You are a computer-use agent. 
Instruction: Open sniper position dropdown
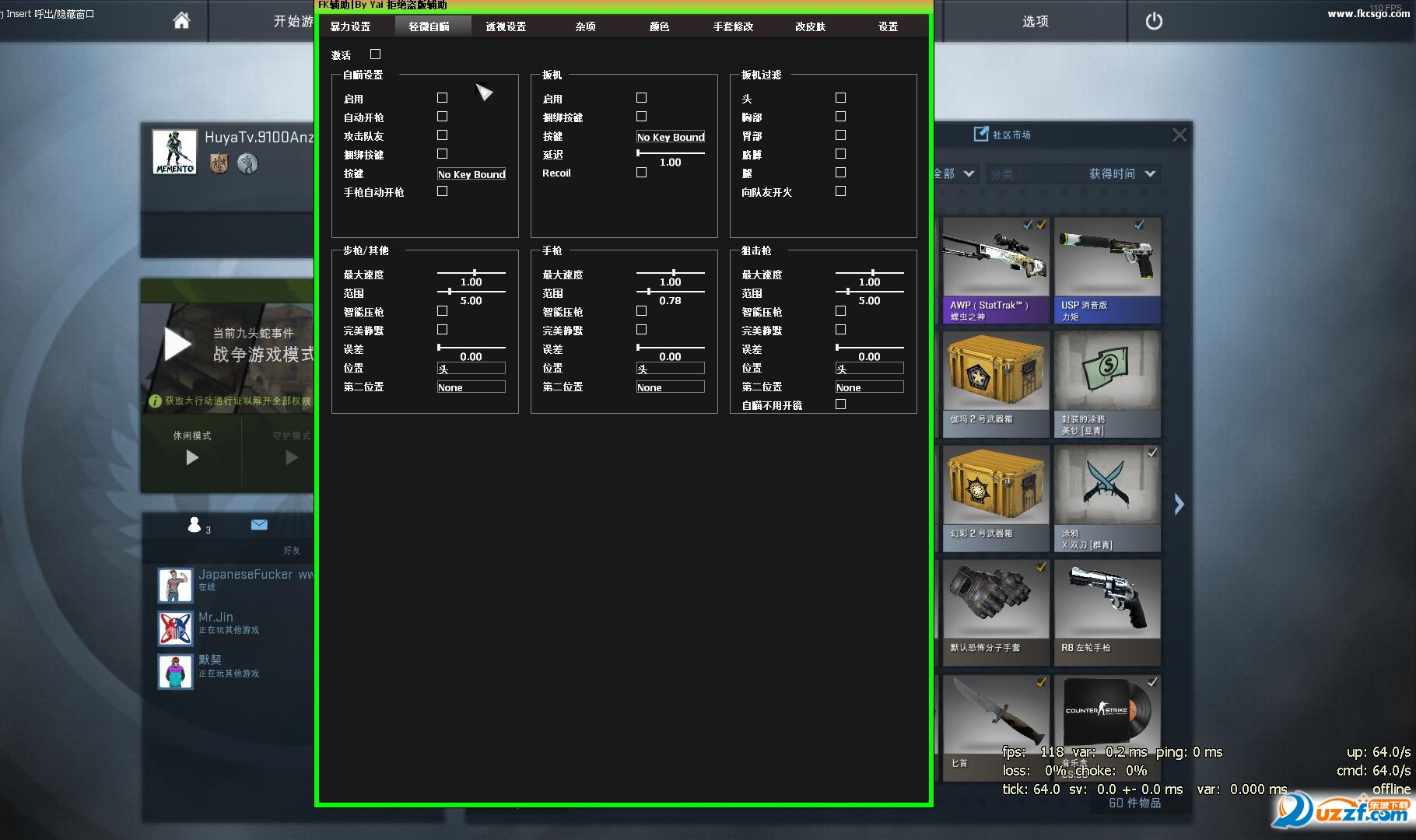coord(870,369)
